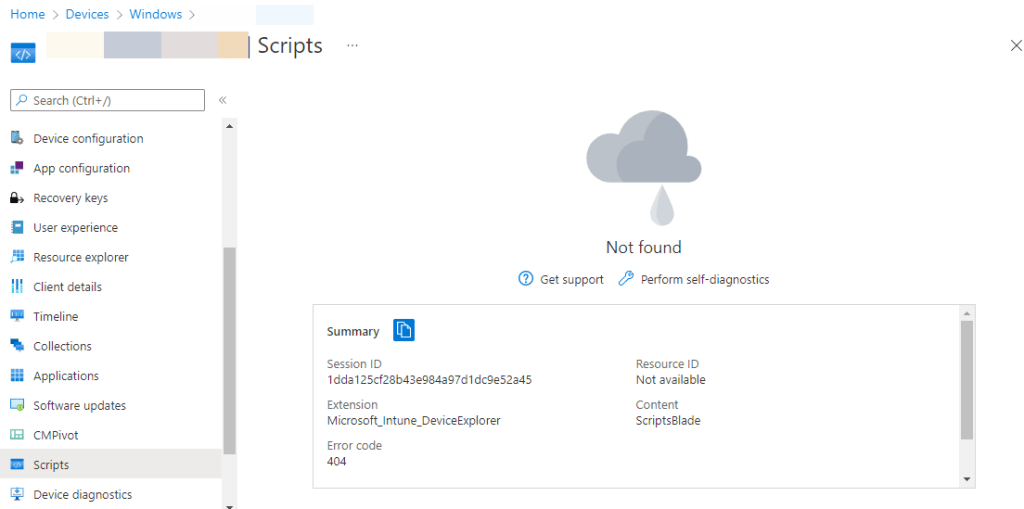
Task: Copy summary details using copy icon
Action: pos(404,331)
